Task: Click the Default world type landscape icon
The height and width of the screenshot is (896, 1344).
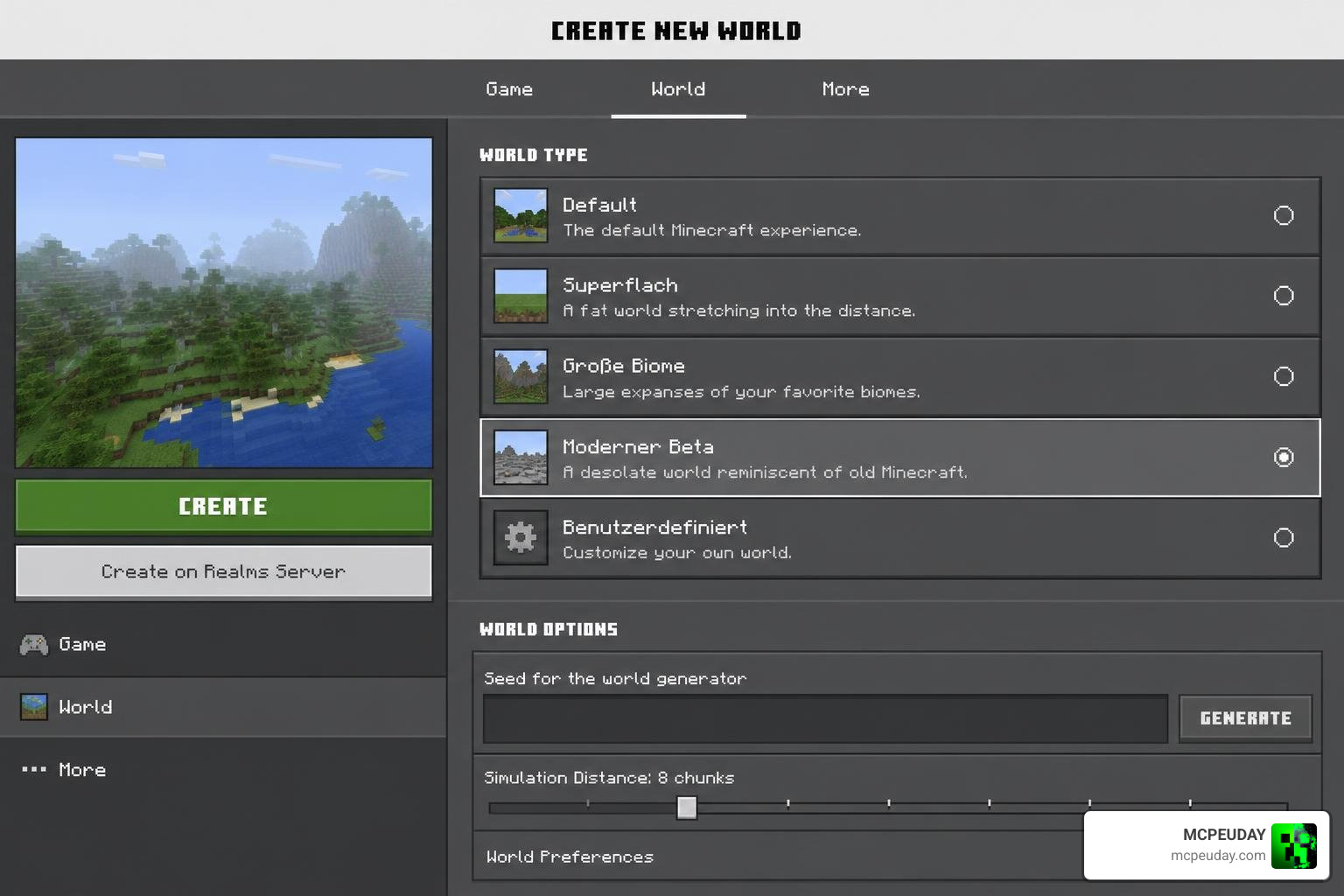Action: tap(521, 215)
